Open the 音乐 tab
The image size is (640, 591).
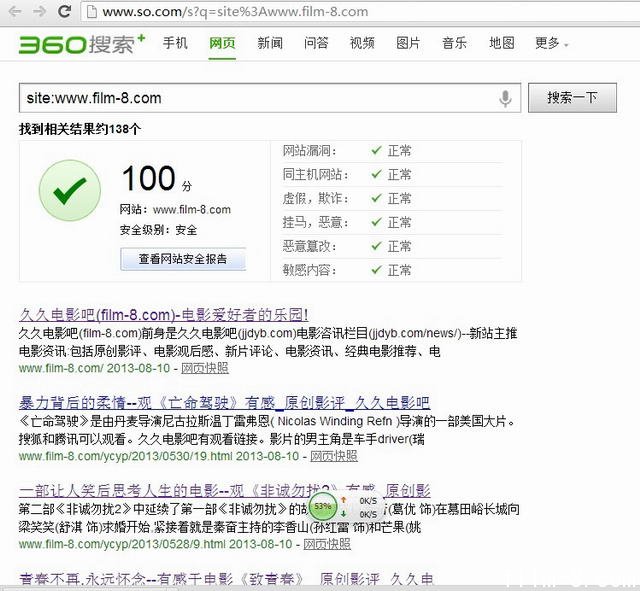pyautogui.click(x=454, y=43)
